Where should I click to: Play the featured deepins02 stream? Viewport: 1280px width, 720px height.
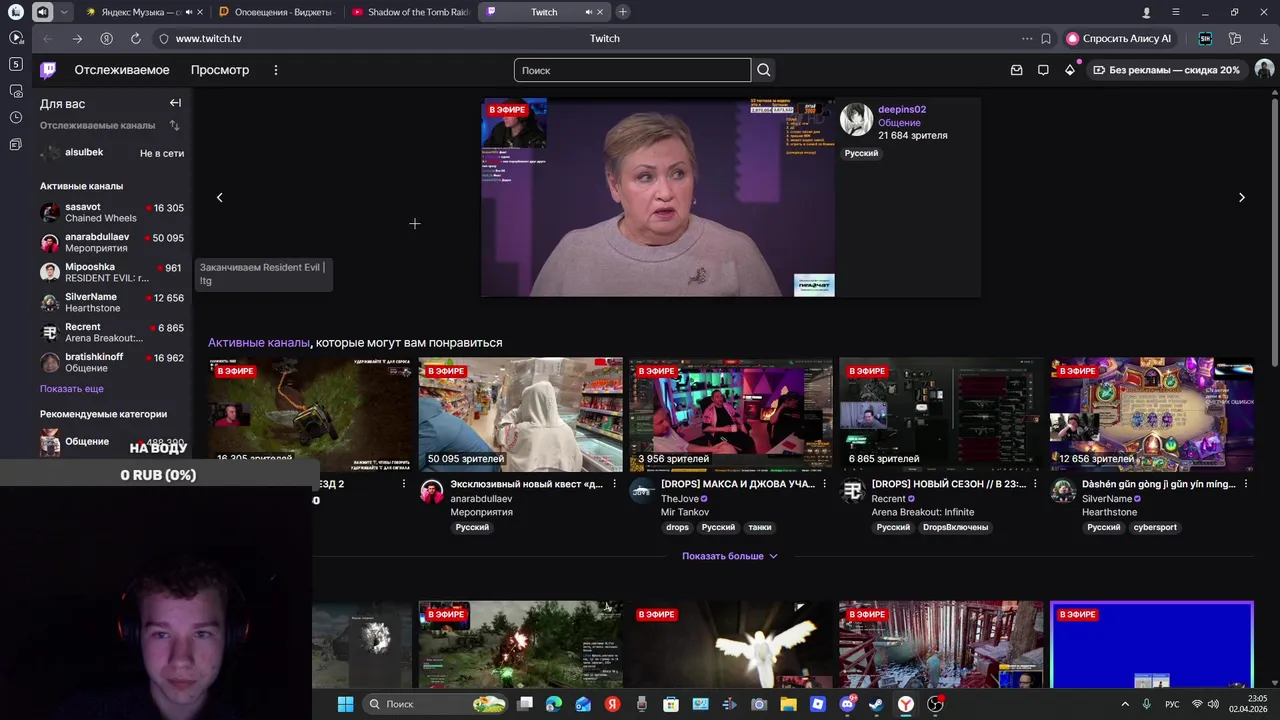[x=658, y=198]
